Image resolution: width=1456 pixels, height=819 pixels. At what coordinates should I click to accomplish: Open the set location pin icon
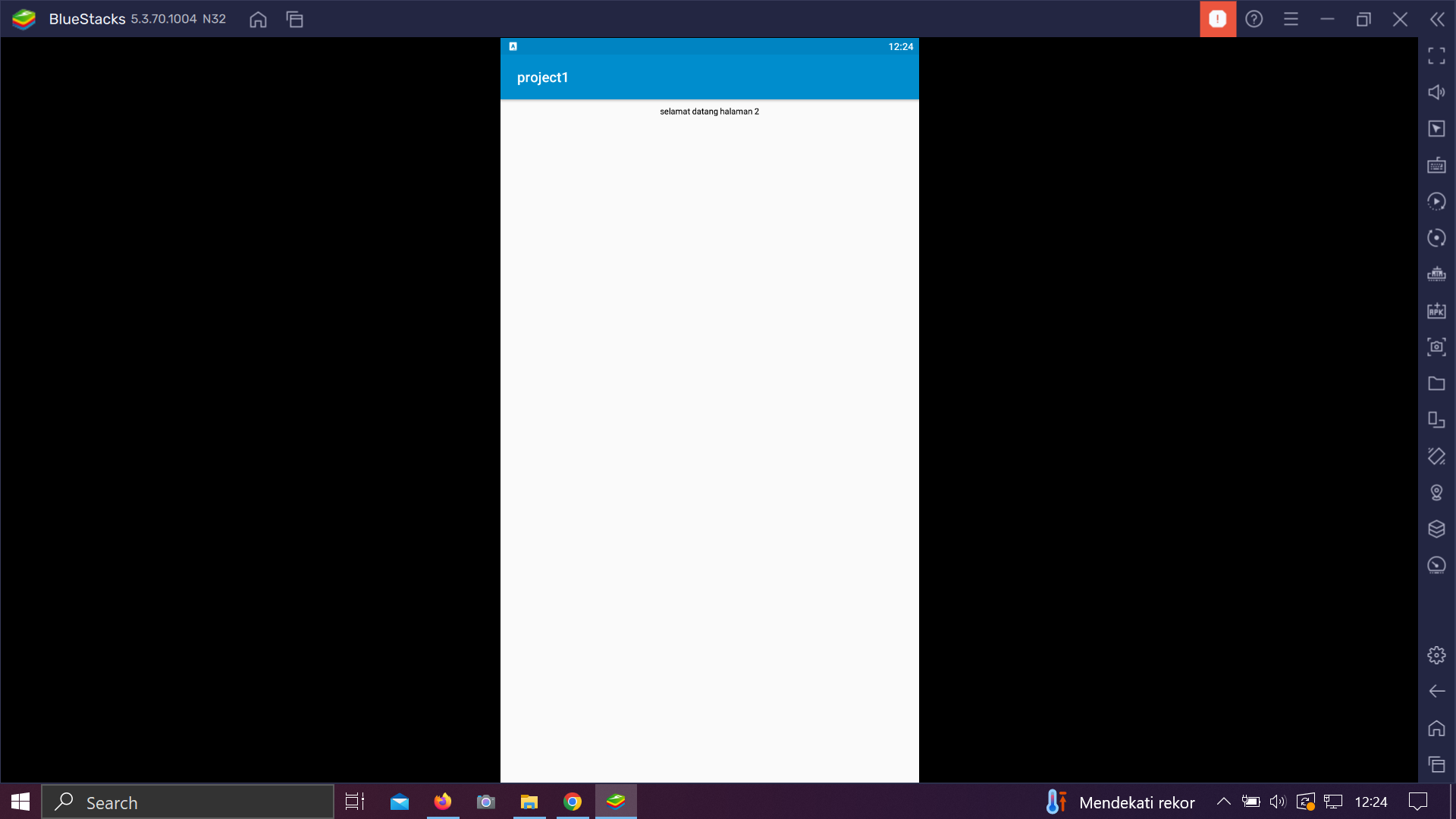coord(1436,493)
